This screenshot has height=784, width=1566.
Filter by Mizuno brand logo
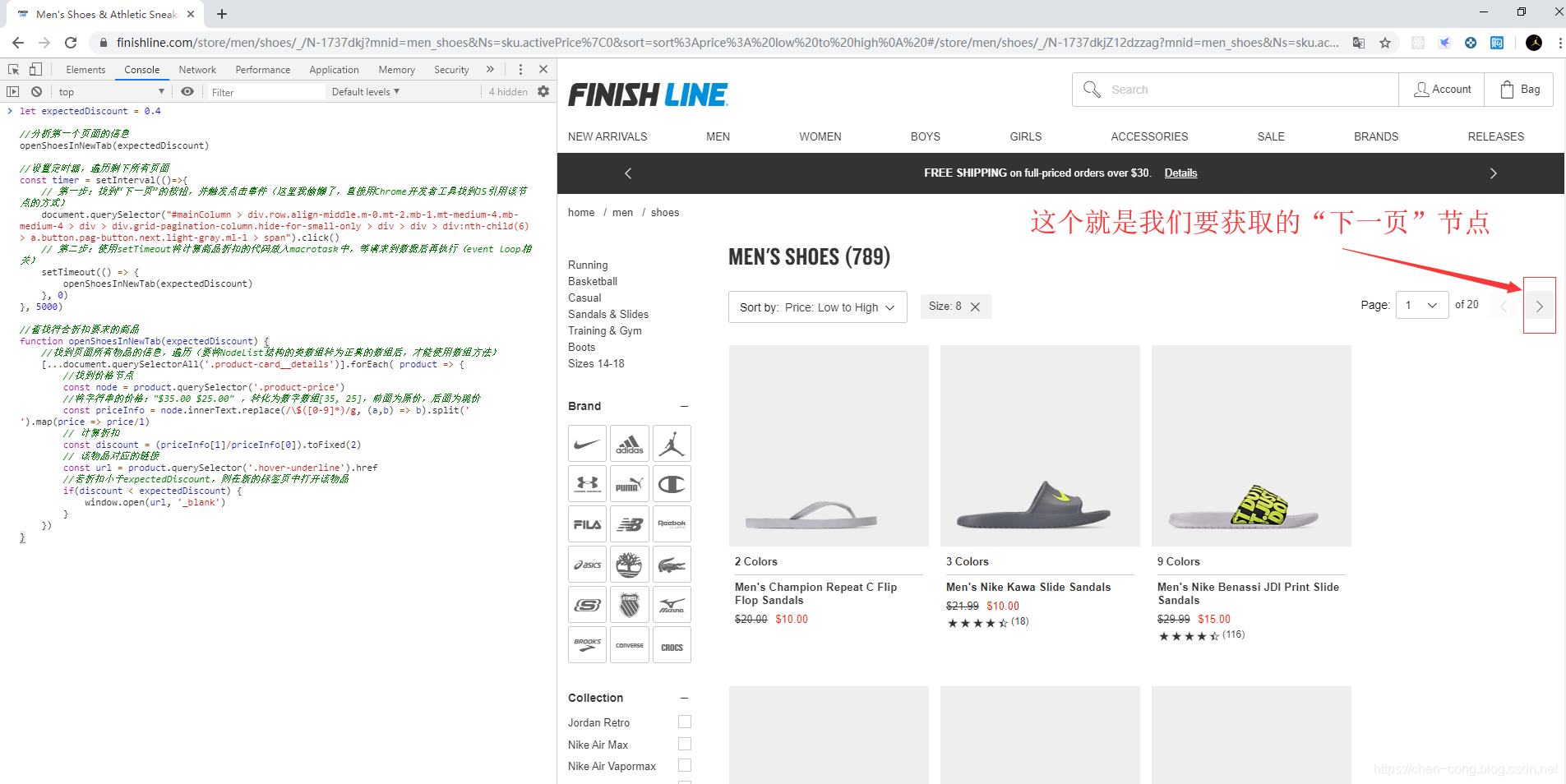click(x=672, y=605)
